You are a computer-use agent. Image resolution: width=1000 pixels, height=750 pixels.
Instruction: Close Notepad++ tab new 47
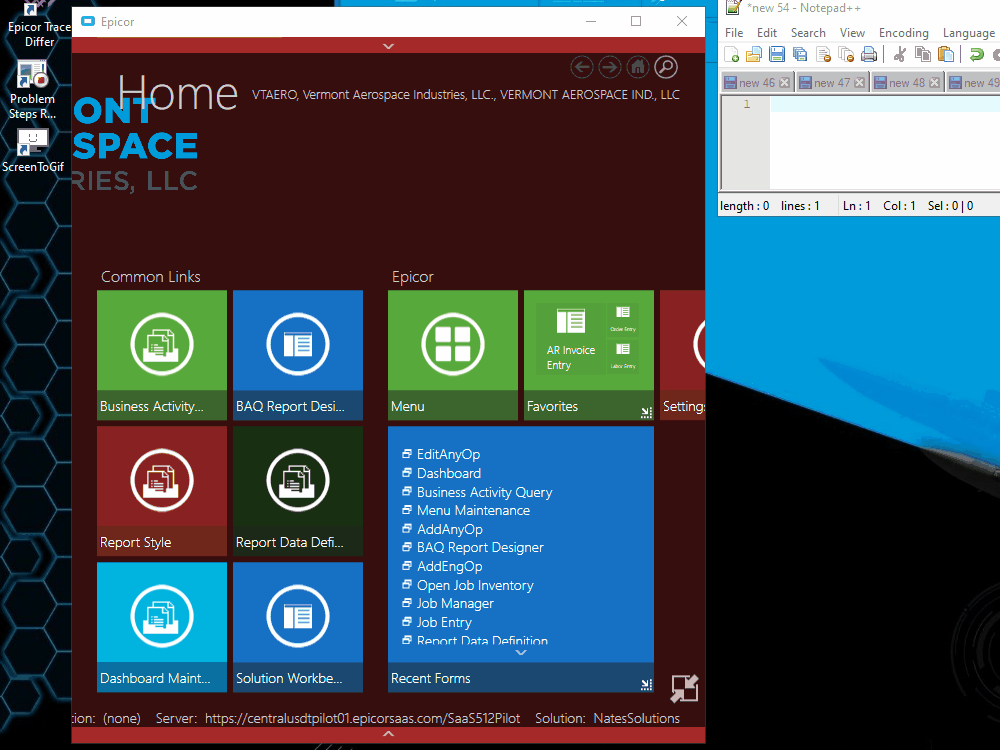click(860, 82)
